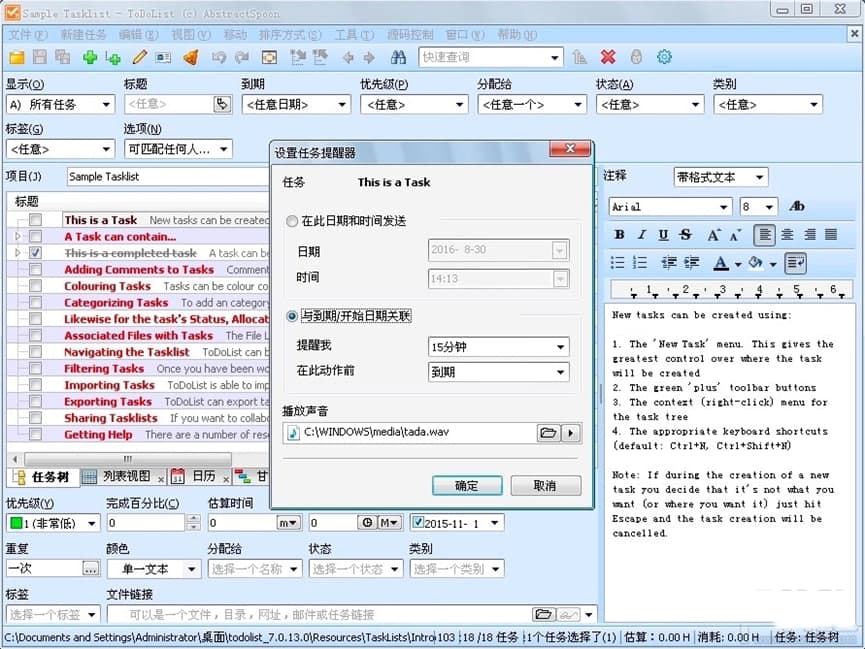Viewport: 865px width, 649px height.
Task: Click the binoculars find tasks icon
Action: (x=398, y=57)
